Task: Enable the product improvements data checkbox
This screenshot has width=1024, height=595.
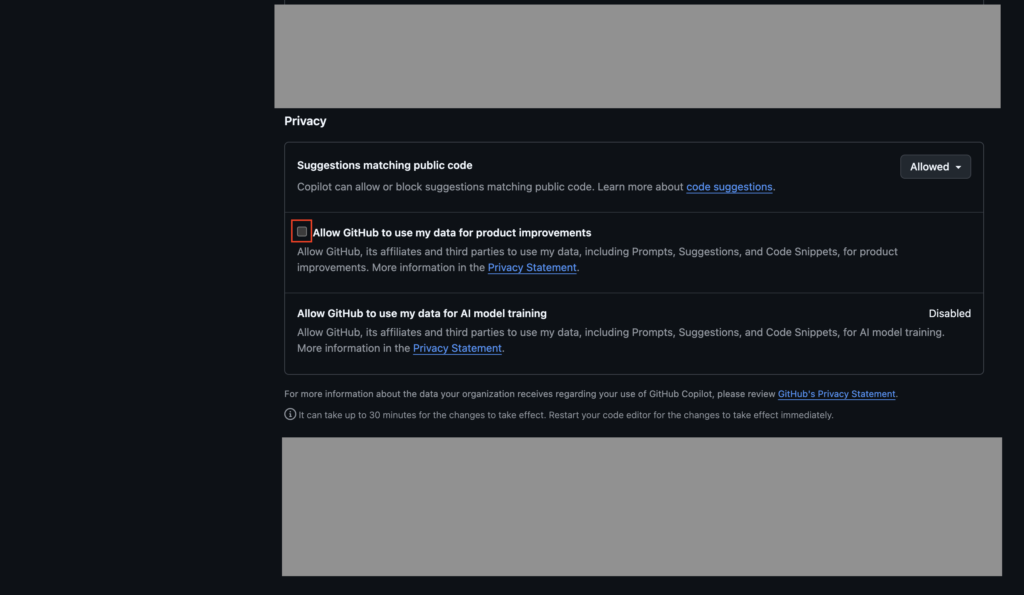Action: coord(302,232)
